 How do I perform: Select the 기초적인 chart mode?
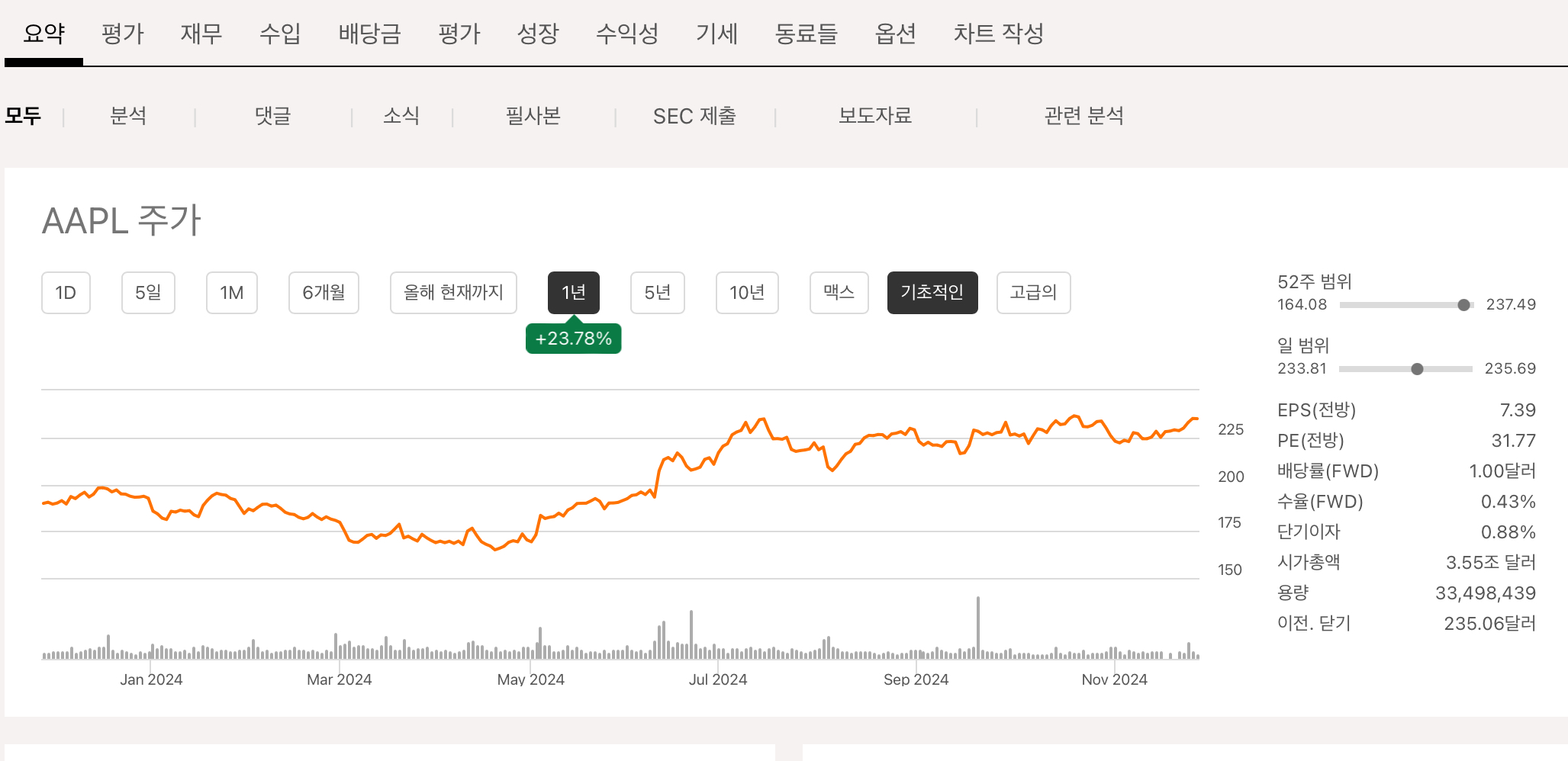pyautogui.click(x=932, y=293)
